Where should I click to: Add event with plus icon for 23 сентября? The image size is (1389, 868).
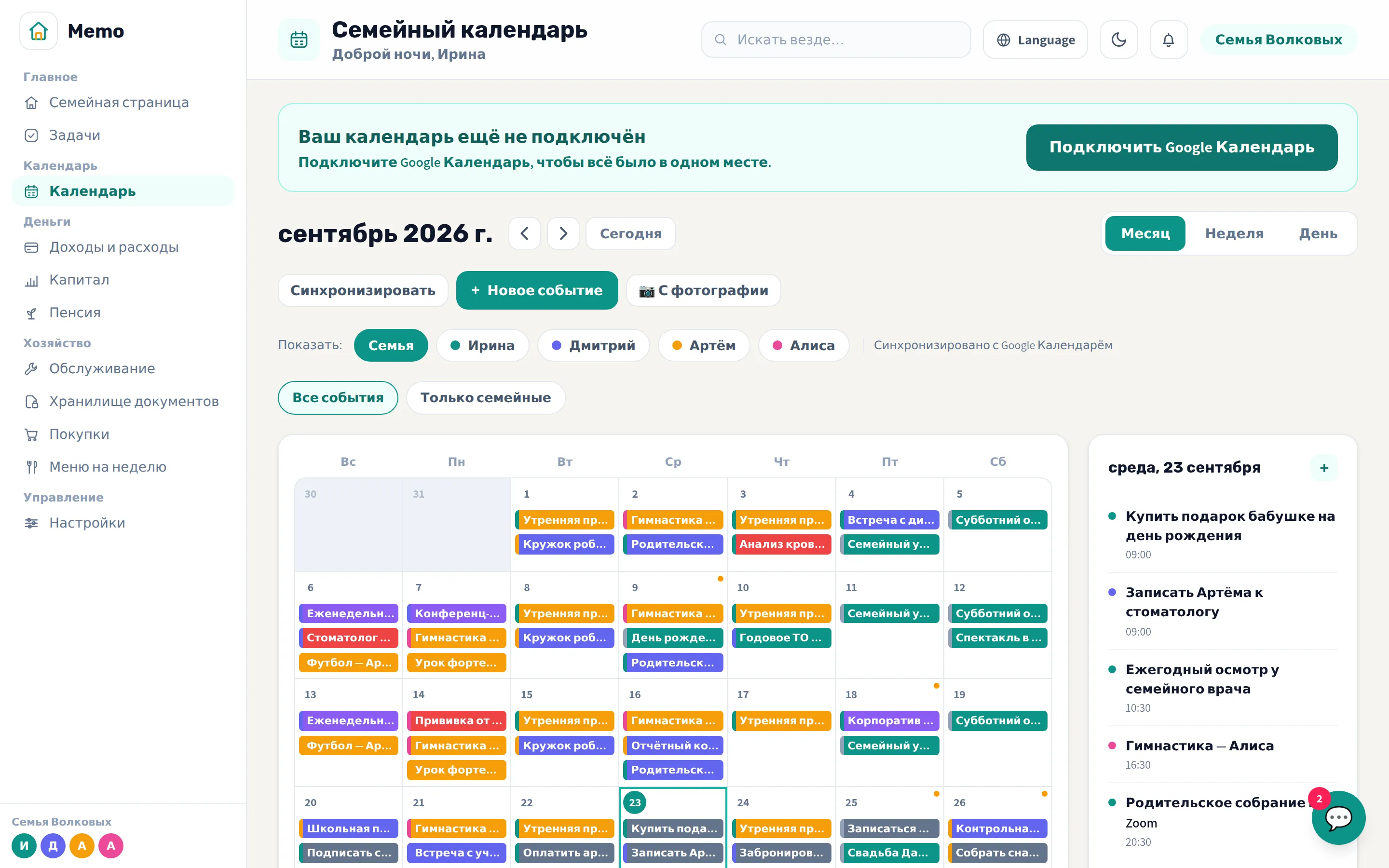(x=1324, y=468)
